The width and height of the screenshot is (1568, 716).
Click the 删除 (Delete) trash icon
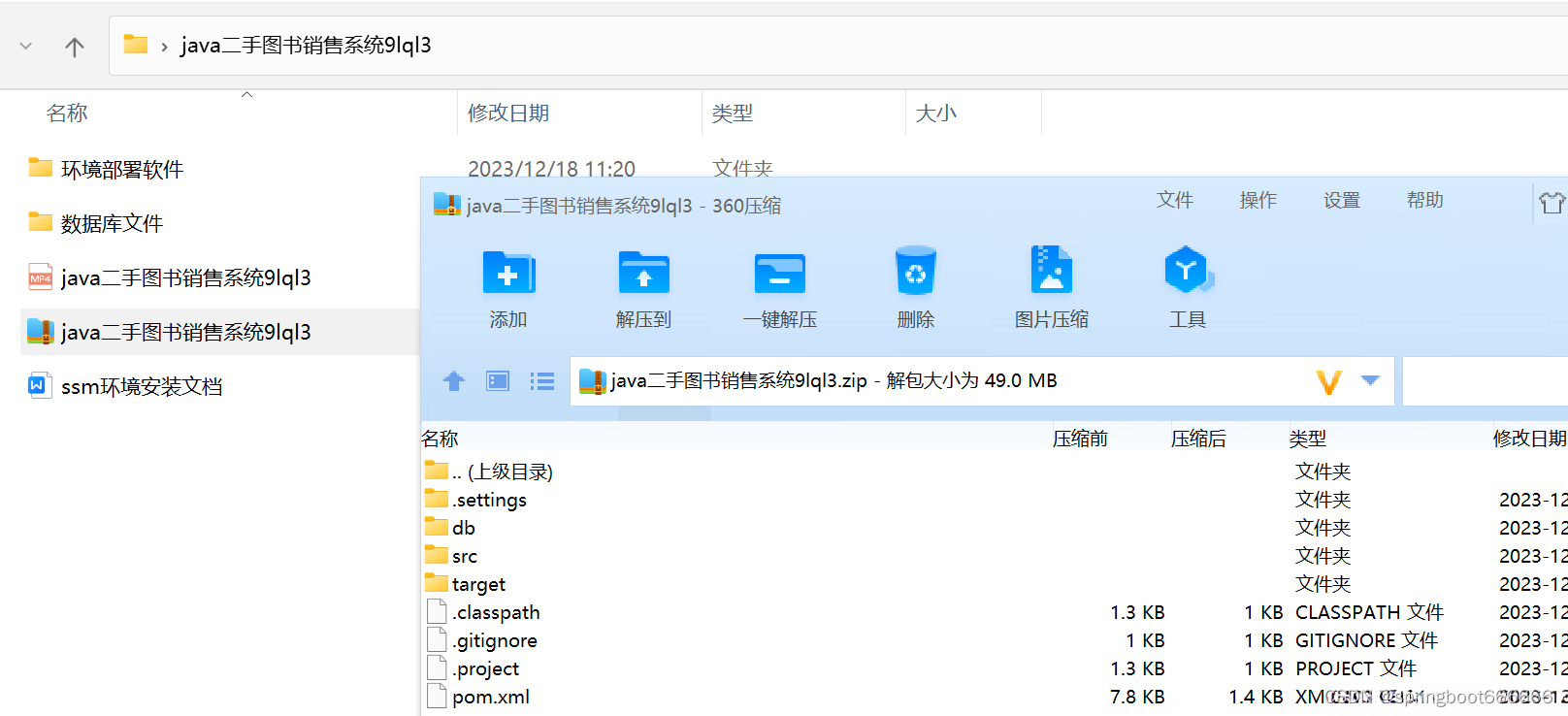coord(915,271)
